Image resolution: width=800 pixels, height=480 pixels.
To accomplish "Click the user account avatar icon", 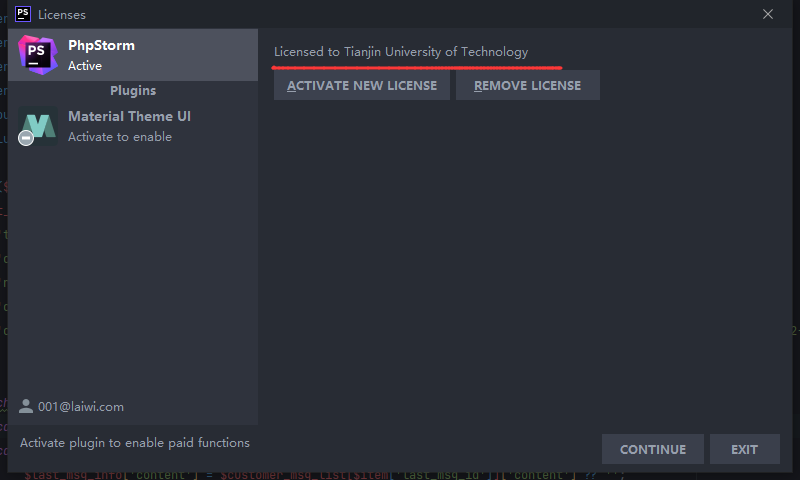I will pos(26,407).
